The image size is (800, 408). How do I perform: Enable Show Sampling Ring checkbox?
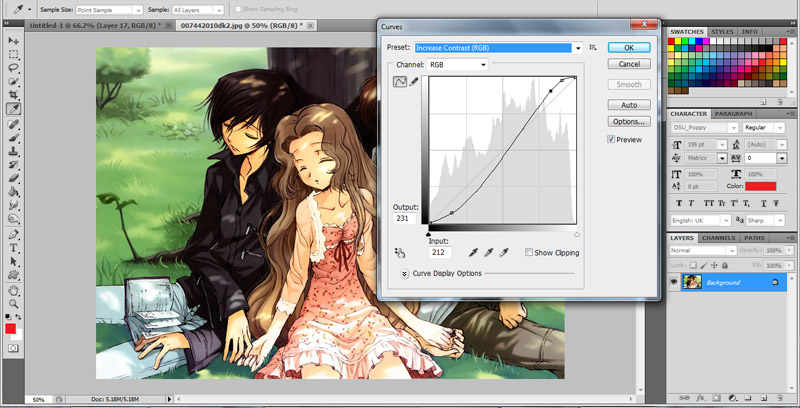(238, 9)
